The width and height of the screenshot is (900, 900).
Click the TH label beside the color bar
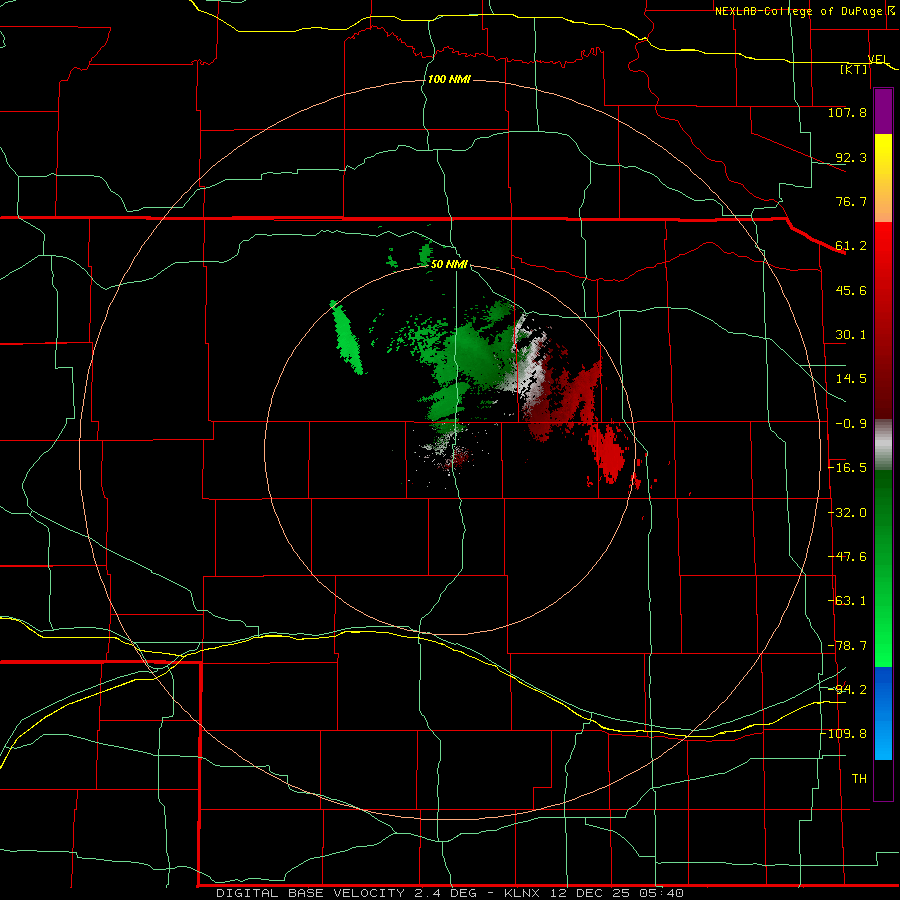click(859, 779)
